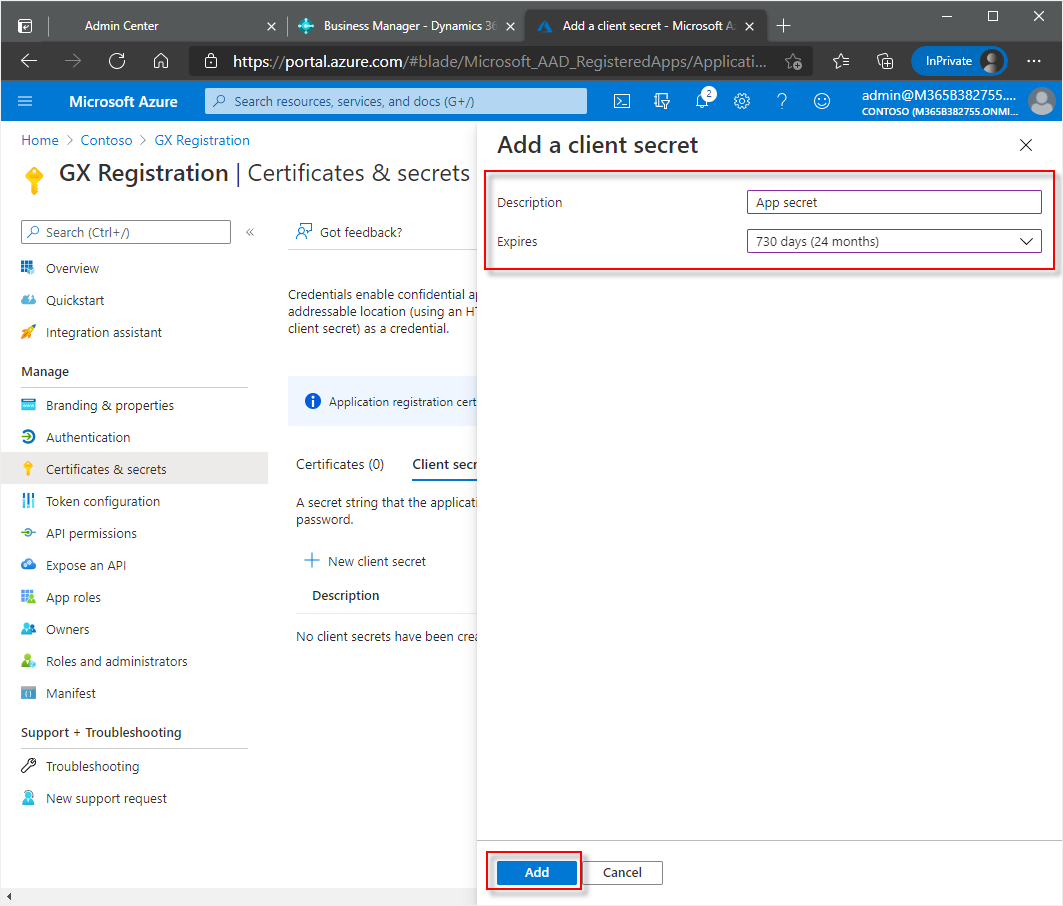Image resolution: width=1063 pixels, height=906 pixels.
Task: Switch to the Certificates (0) tab
Action: pyautogui.click(x=340, y=464)
